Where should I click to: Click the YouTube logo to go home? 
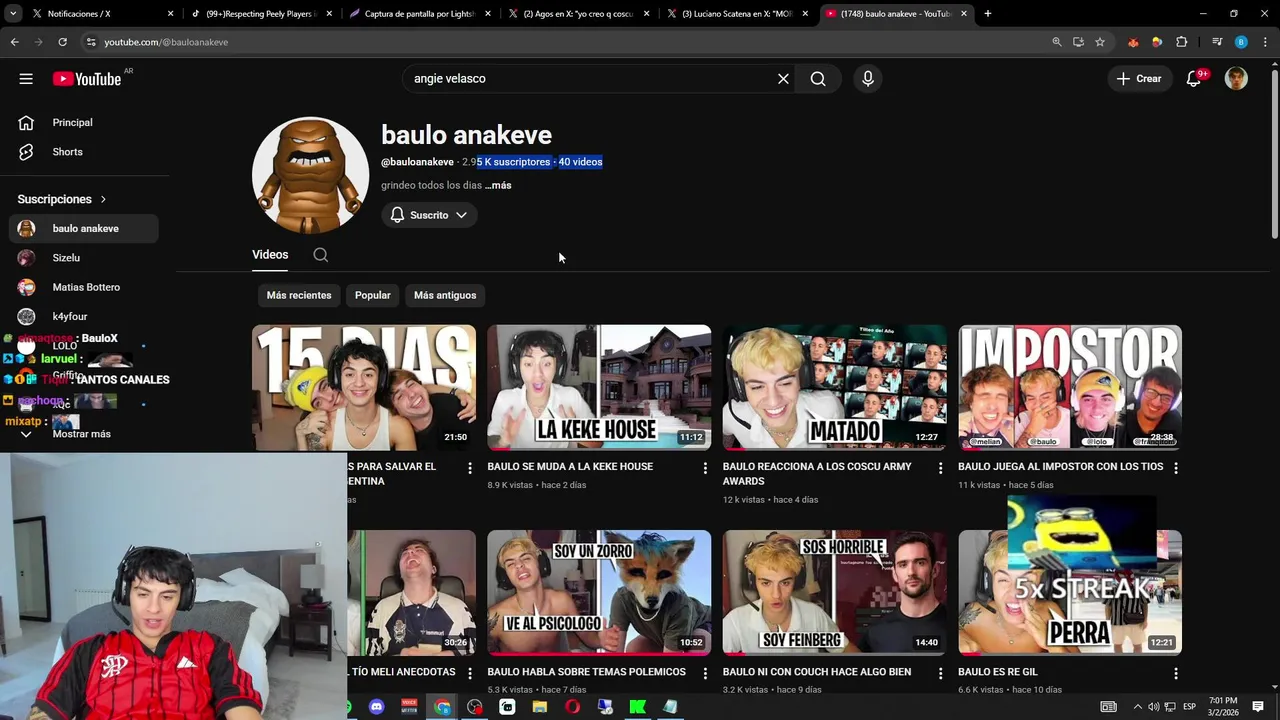[x=88, y=79]
